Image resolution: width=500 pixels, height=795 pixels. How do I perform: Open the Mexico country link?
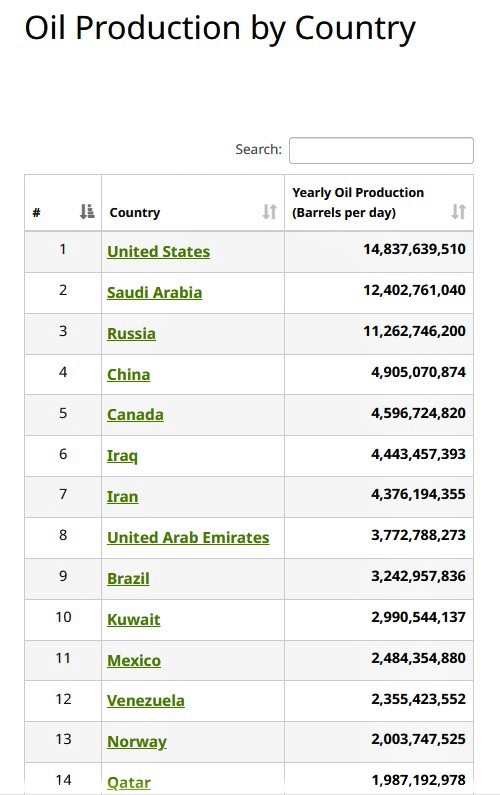[134, 661]
